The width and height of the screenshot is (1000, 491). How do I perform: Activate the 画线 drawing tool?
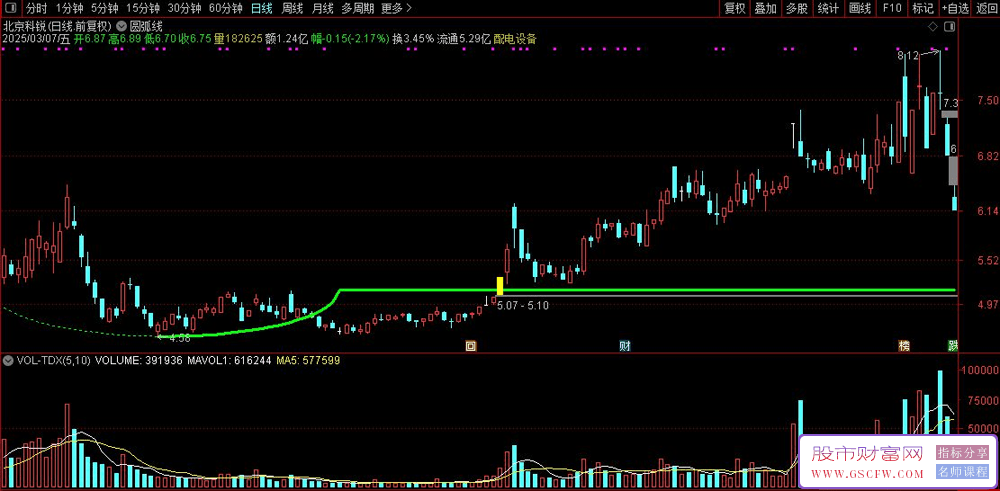click(x=860, y=8)
